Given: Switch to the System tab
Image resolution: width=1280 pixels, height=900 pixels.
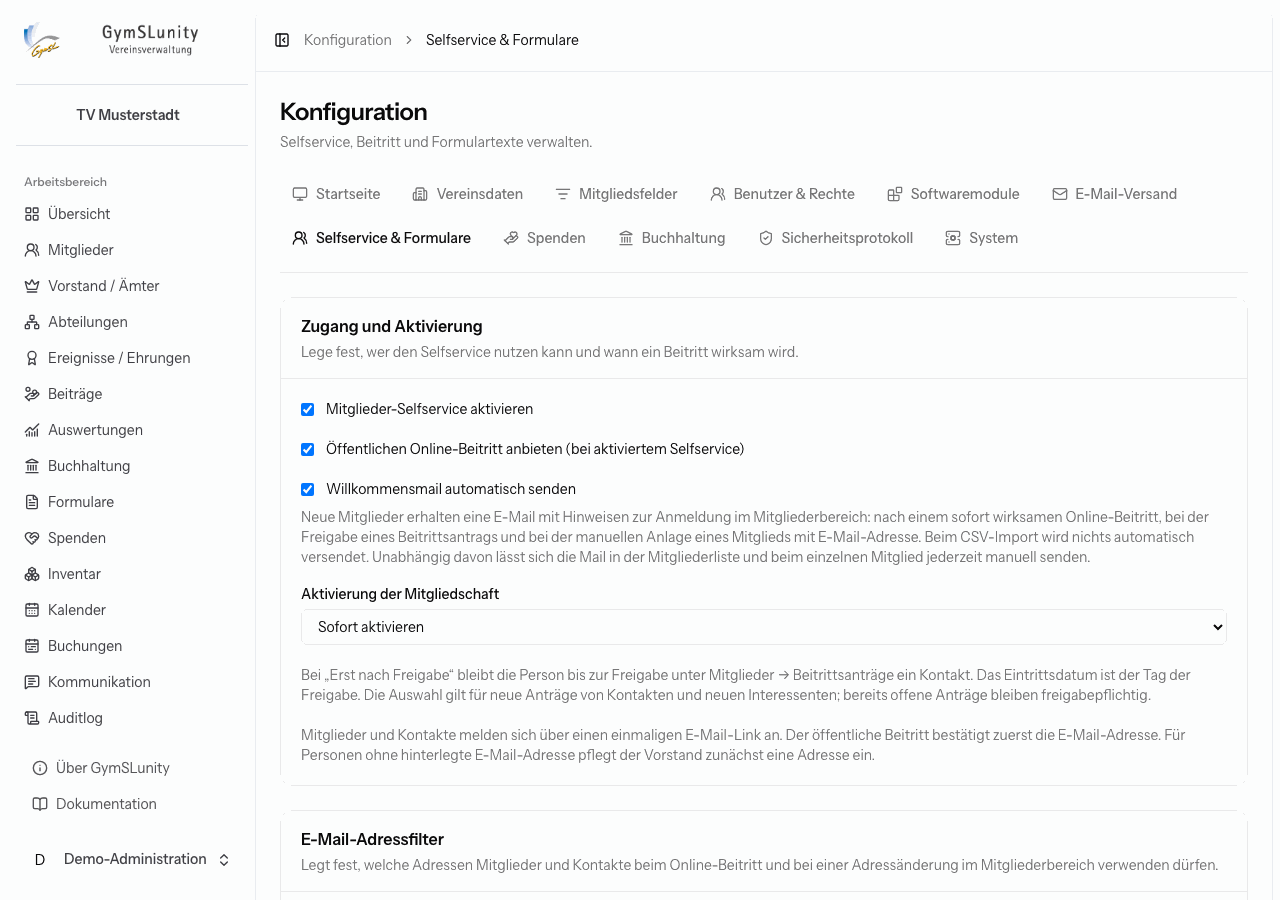Looking at the screenshot, I should (x=981, y=238).
